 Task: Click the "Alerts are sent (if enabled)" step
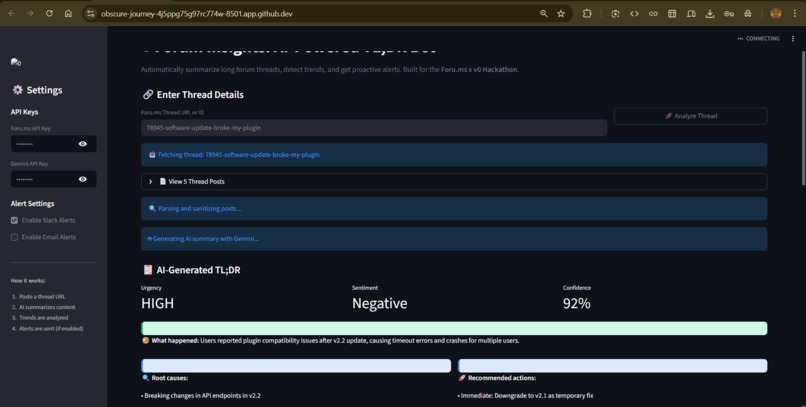(x=51, y=329)
